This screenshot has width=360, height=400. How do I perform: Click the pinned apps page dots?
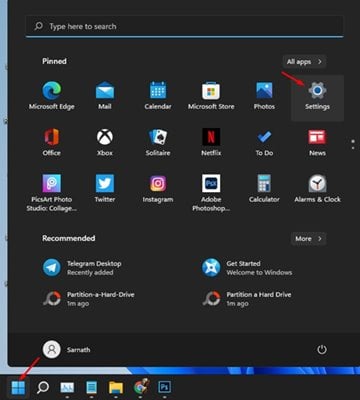(x=353, y=144)
